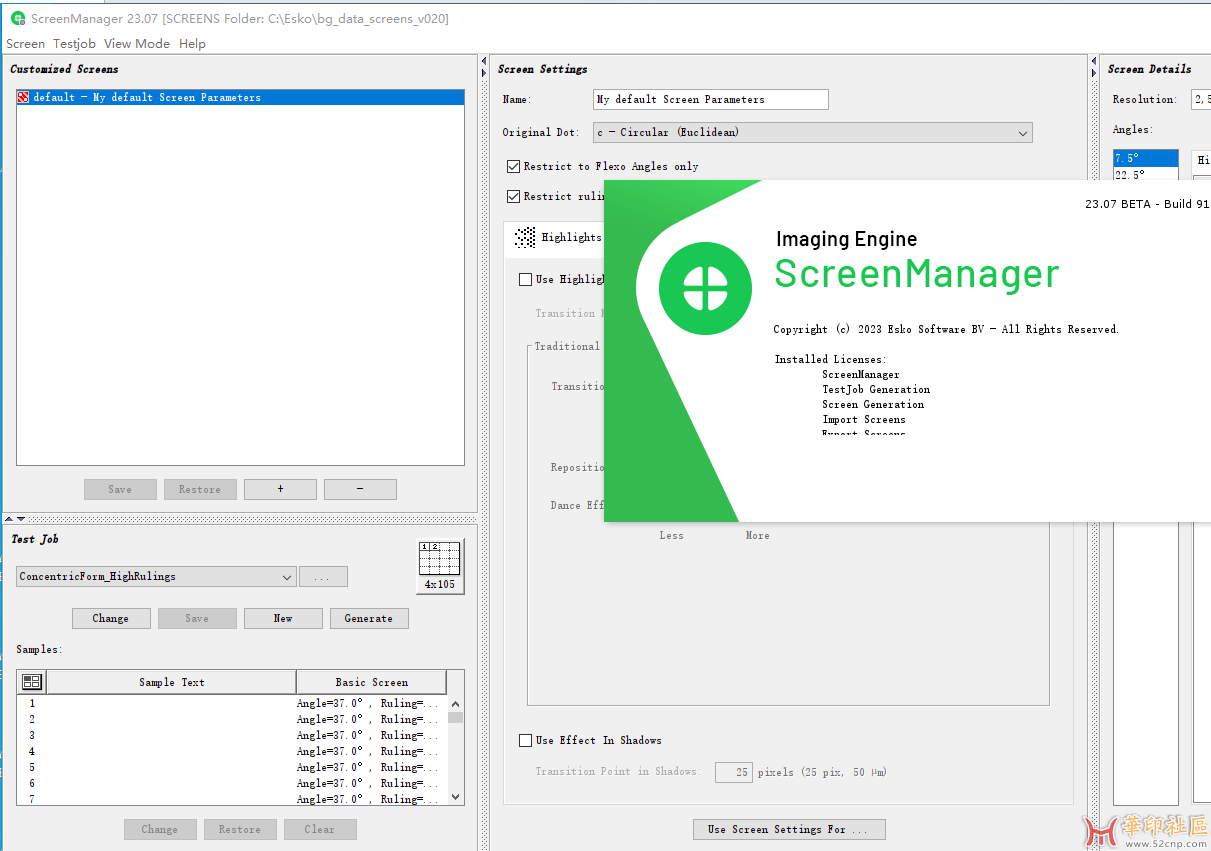Select the 22.5° angle in Angles list
This screenshot has height=851, width=1211.
(x=1146, y=174)
